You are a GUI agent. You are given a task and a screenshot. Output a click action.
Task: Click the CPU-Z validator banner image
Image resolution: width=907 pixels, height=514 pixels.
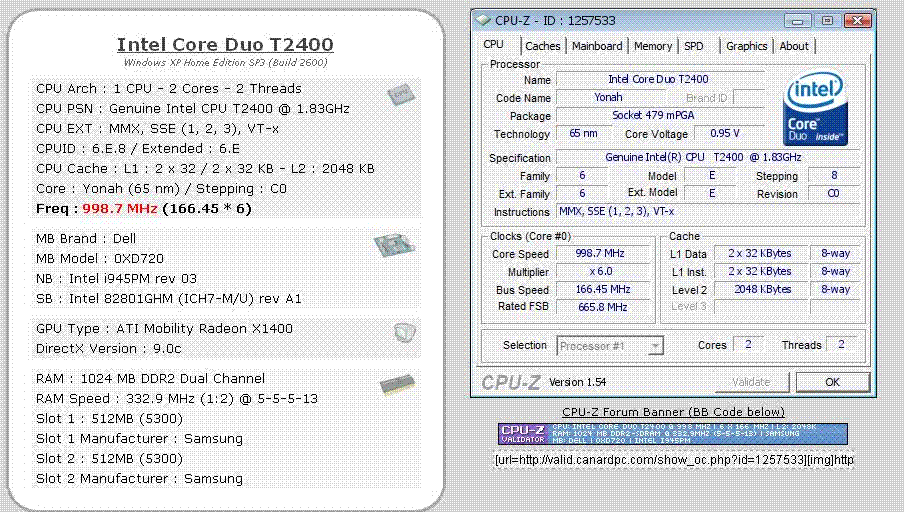coord(672,434)
